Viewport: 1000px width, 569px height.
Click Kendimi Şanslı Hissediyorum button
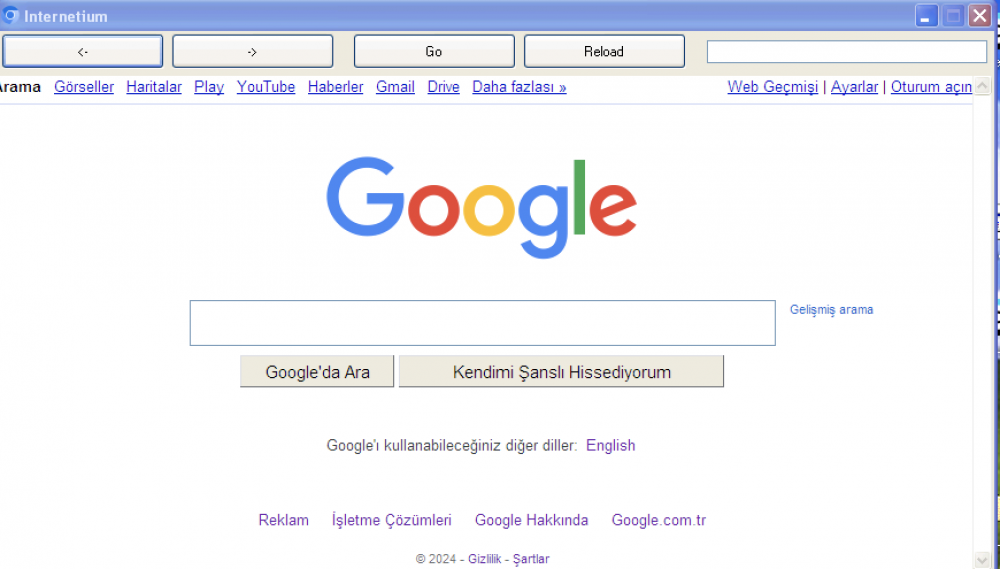pos(561,371)
